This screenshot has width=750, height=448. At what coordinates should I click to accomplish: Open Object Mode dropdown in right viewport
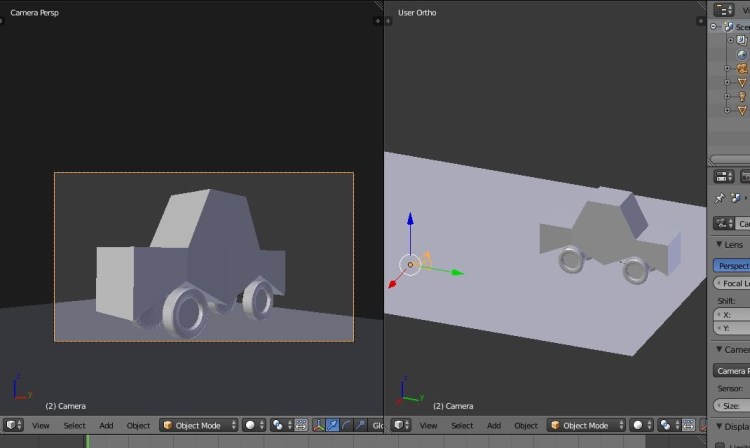coord(587,425)
